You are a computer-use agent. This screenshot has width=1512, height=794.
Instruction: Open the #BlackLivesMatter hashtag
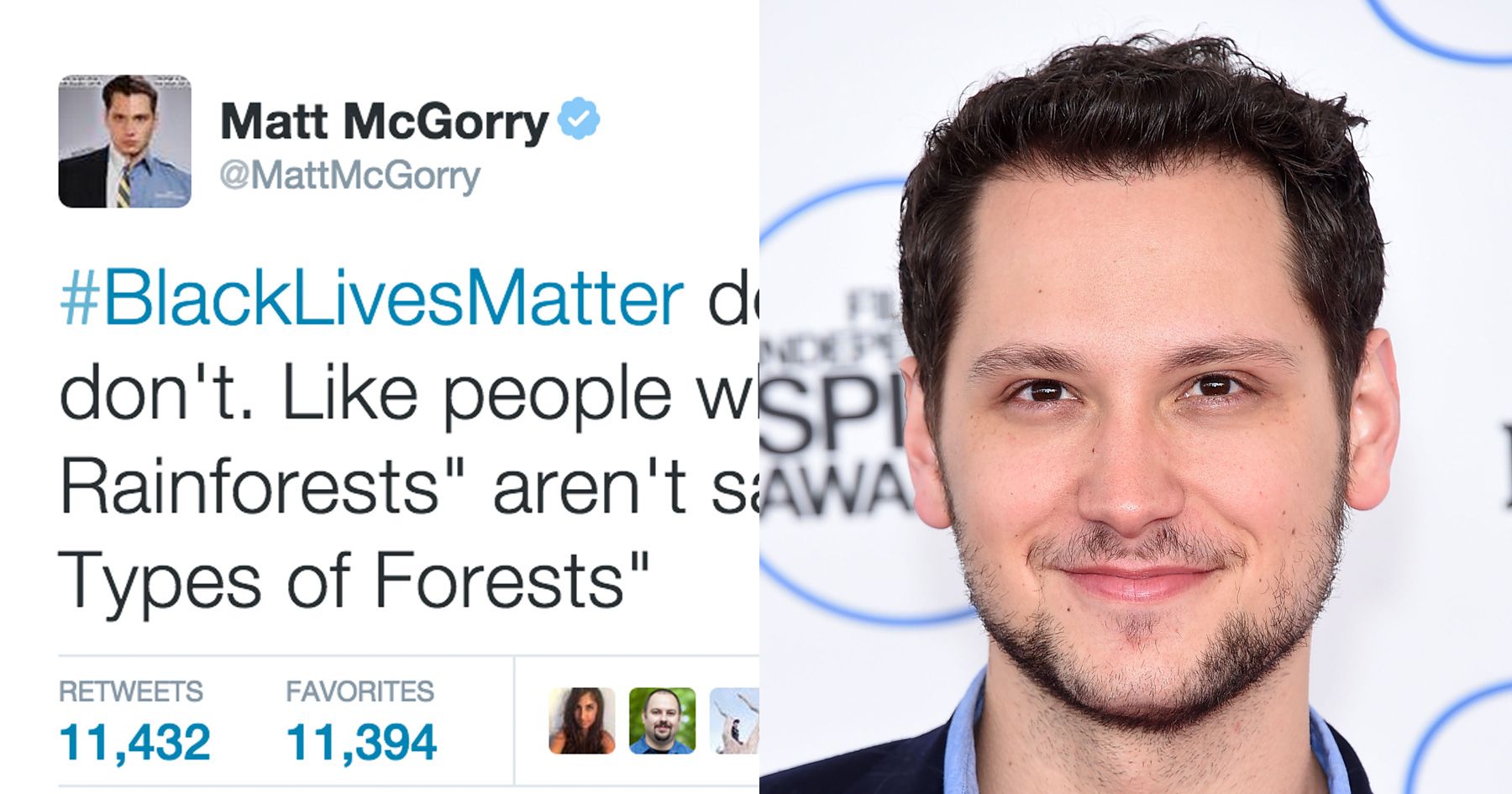coord(371,298)
